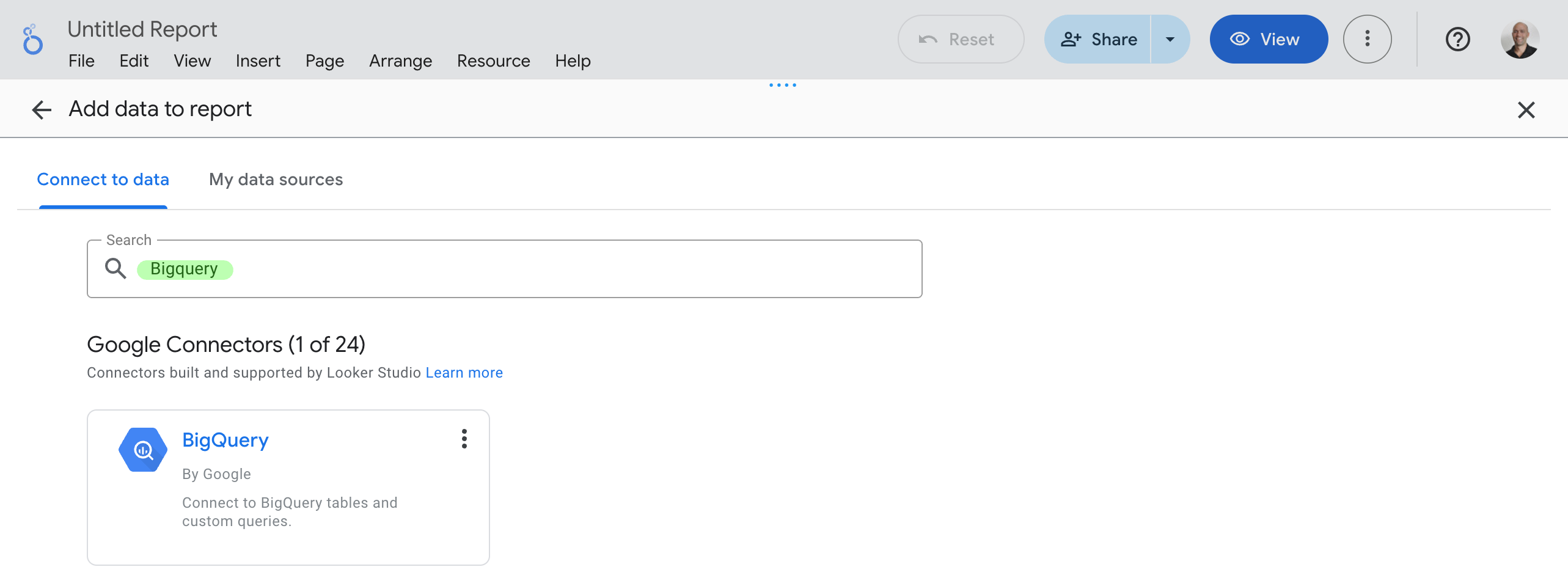Select the BigQuery connector hexagon icon
The height and width of the screenshot is (578, 1568).
[x=142, y=449]
